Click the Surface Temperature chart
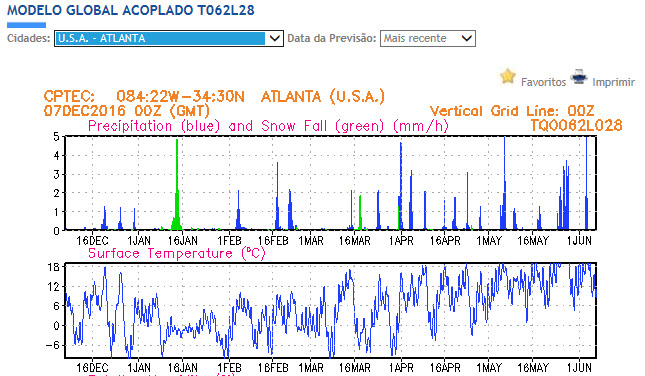Viewport: 645px width, 376px height. point(330,310)
